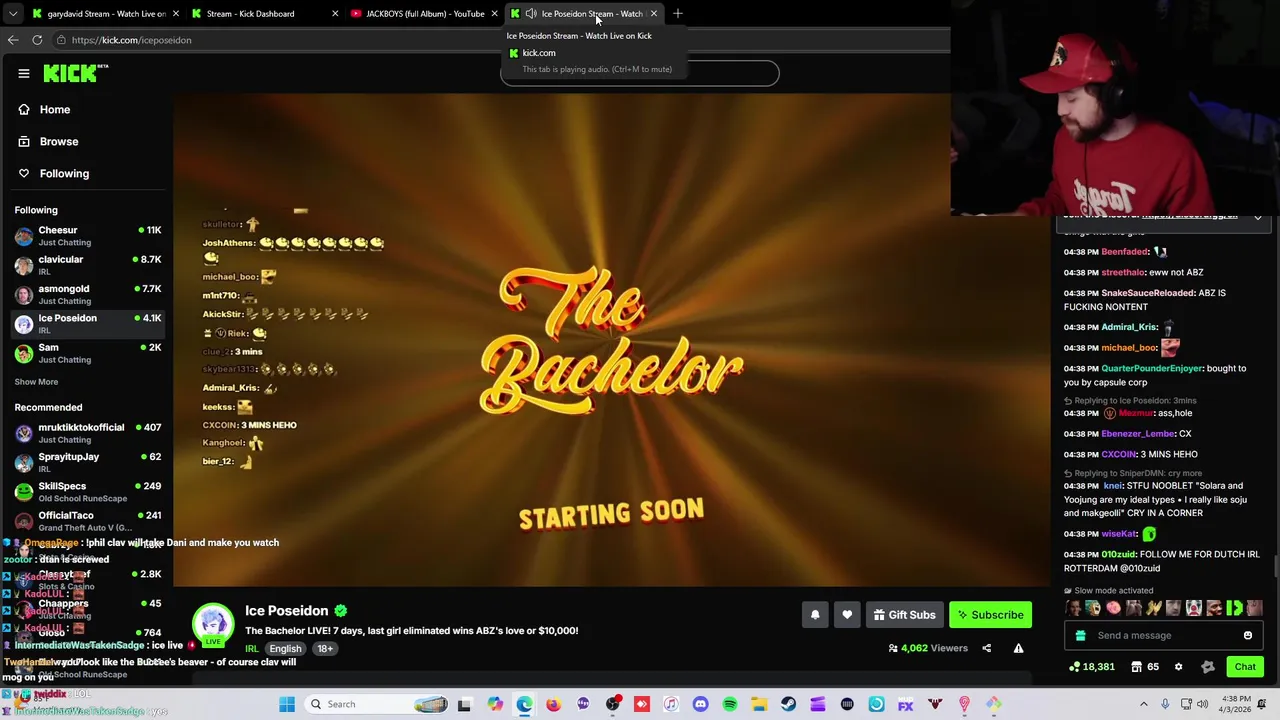Switch to JACKBOYS YouTube tab

point(424,13)
